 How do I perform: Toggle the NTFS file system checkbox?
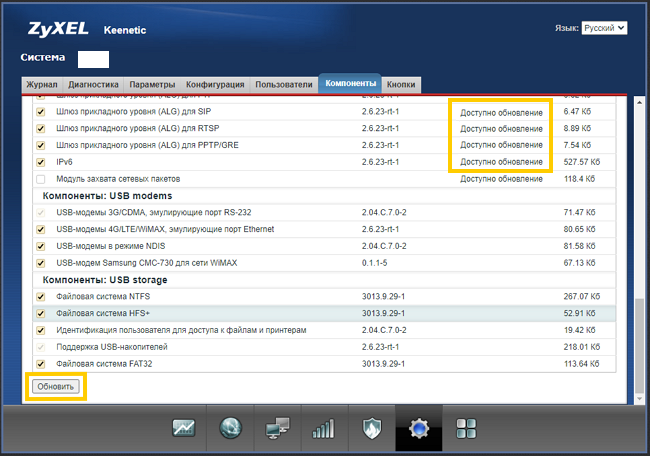(41, 296)
